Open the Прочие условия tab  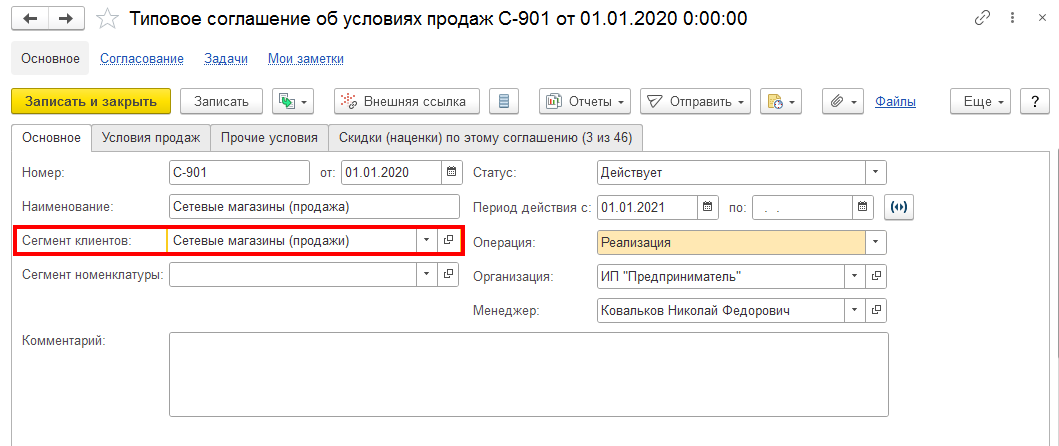click(269, 137)
